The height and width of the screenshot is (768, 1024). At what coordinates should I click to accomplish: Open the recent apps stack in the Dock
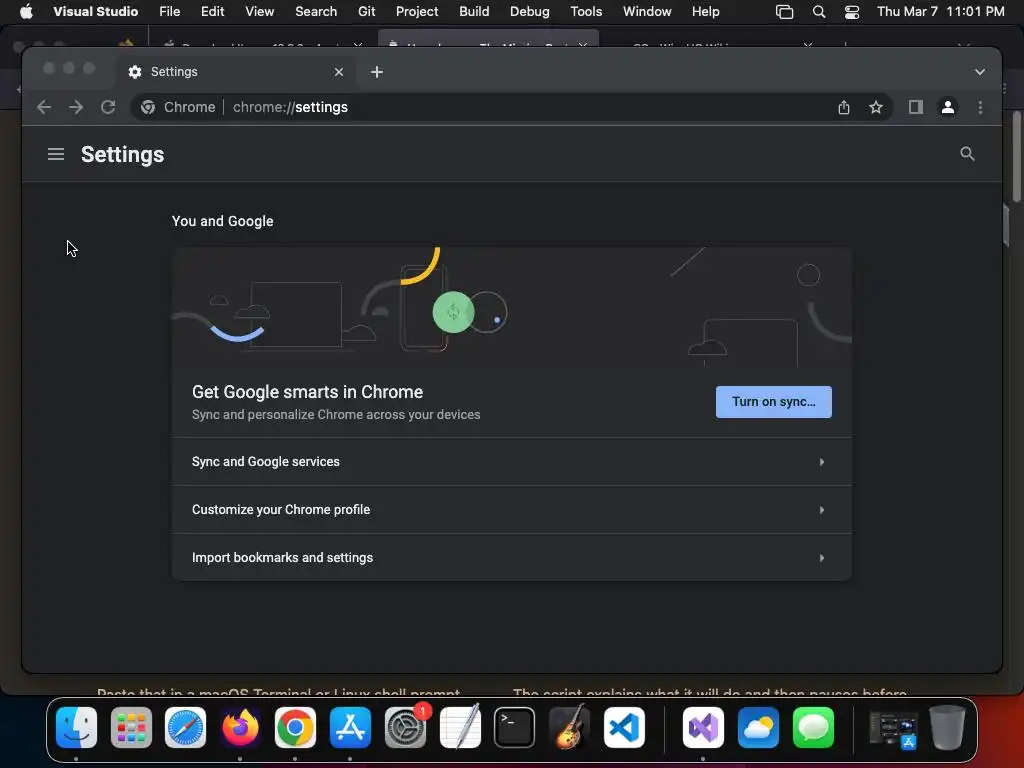coord(893,728)
